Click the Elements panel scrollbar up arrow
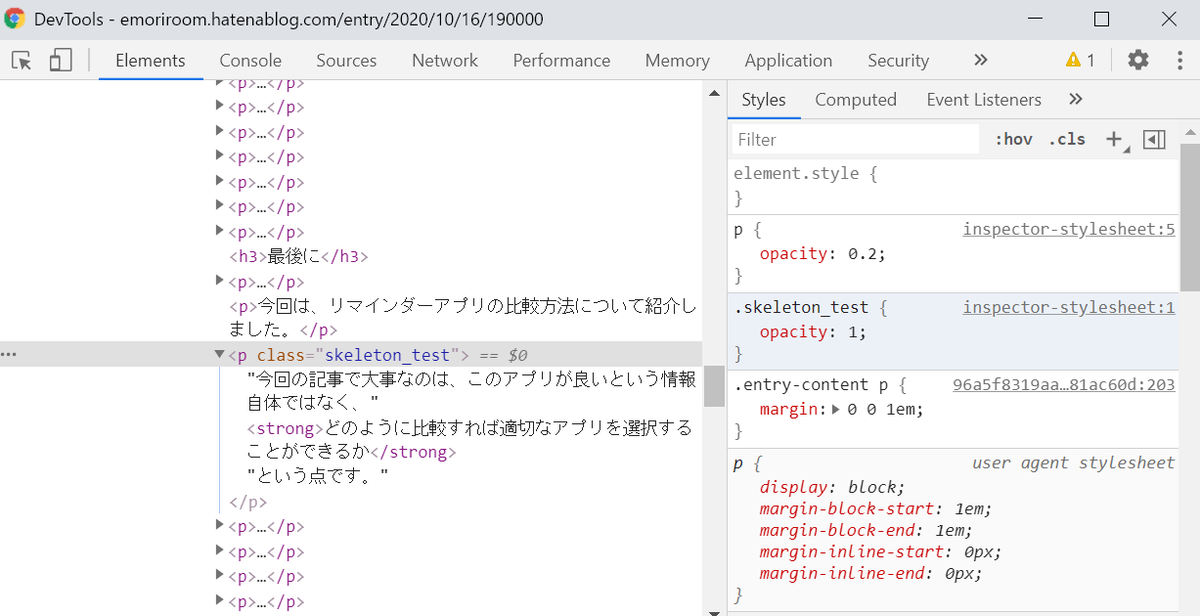This screenshot has width=1200, height=616. tap(714, 93)
